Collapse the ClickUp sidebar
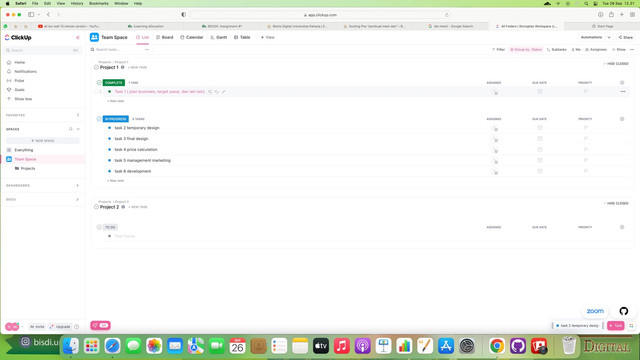This screenshot has width=640, height=360. [78, 38]
